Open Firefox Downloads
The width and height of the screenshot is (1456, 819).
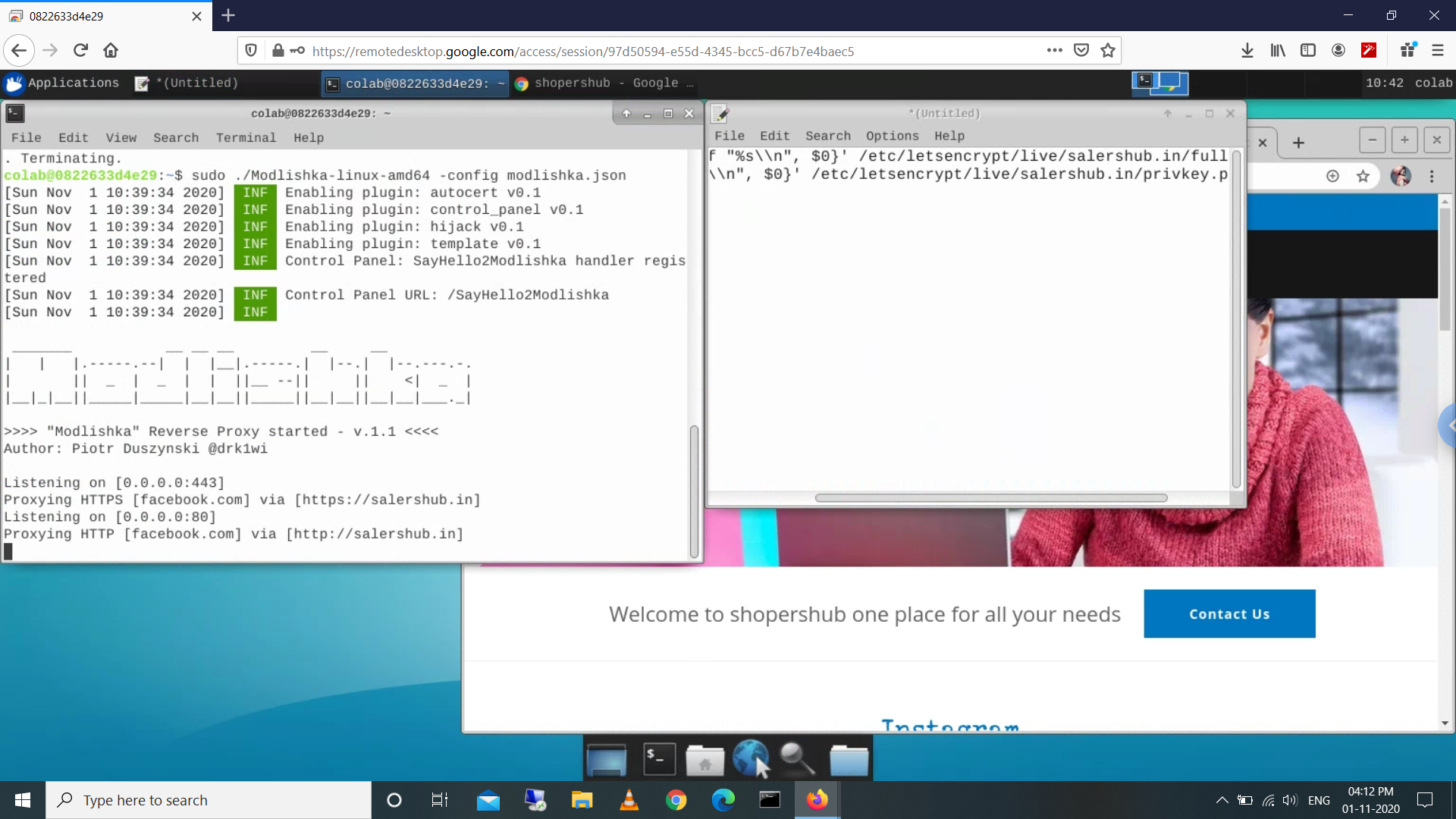click(1247, 50)
